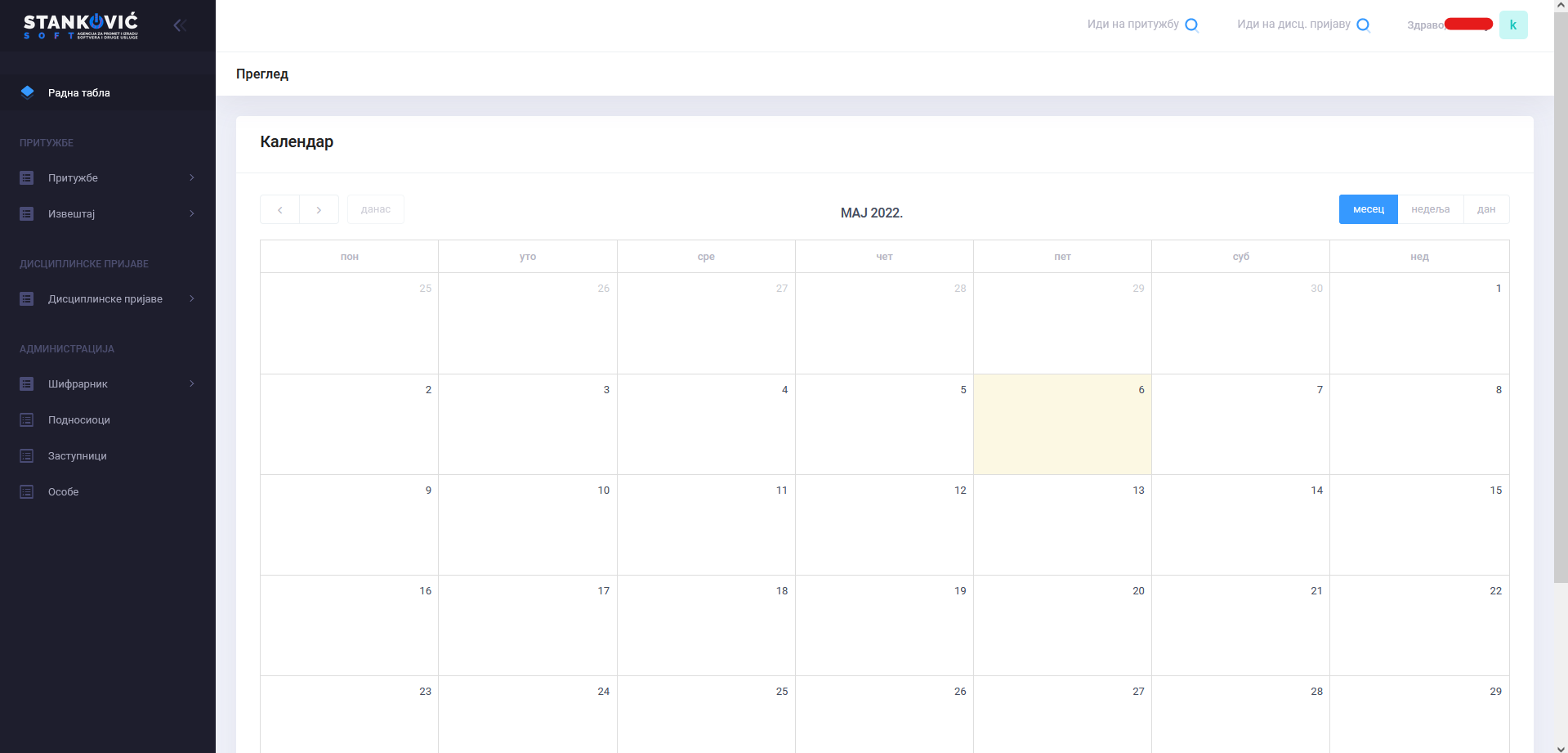Click the Заступници sidebar icon
This screenshot has height=753, width=1568.
[27, 455]
